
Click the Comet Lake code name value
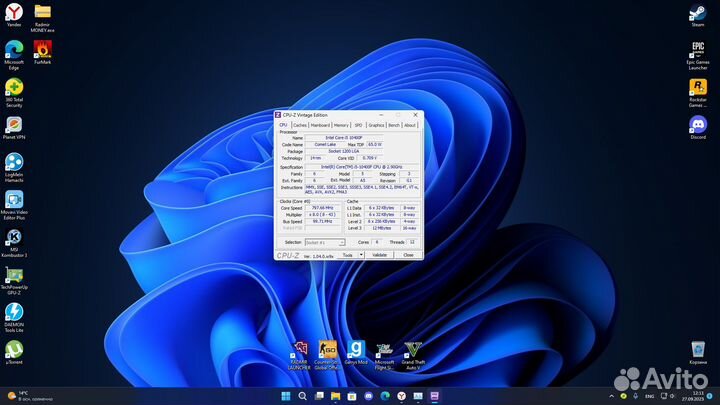(325, 144)
